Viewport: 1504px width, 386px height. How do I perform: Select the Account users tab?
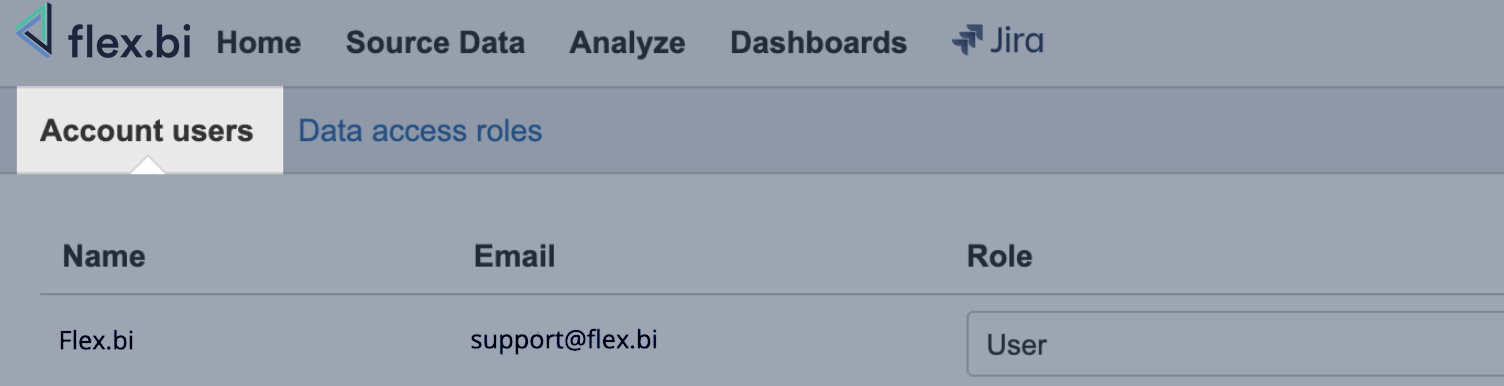click(x=149, y=130)
